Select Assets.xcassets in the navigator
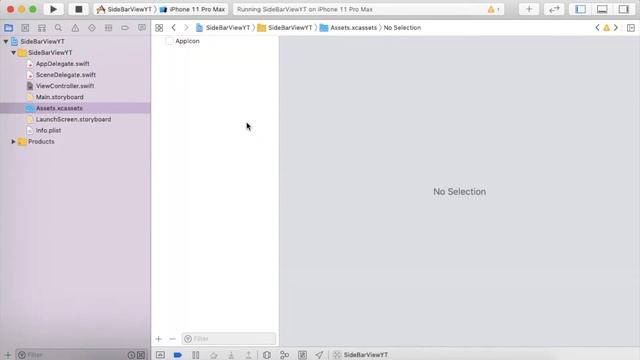This screenshot has width=640, height=360. coord(59,108)
